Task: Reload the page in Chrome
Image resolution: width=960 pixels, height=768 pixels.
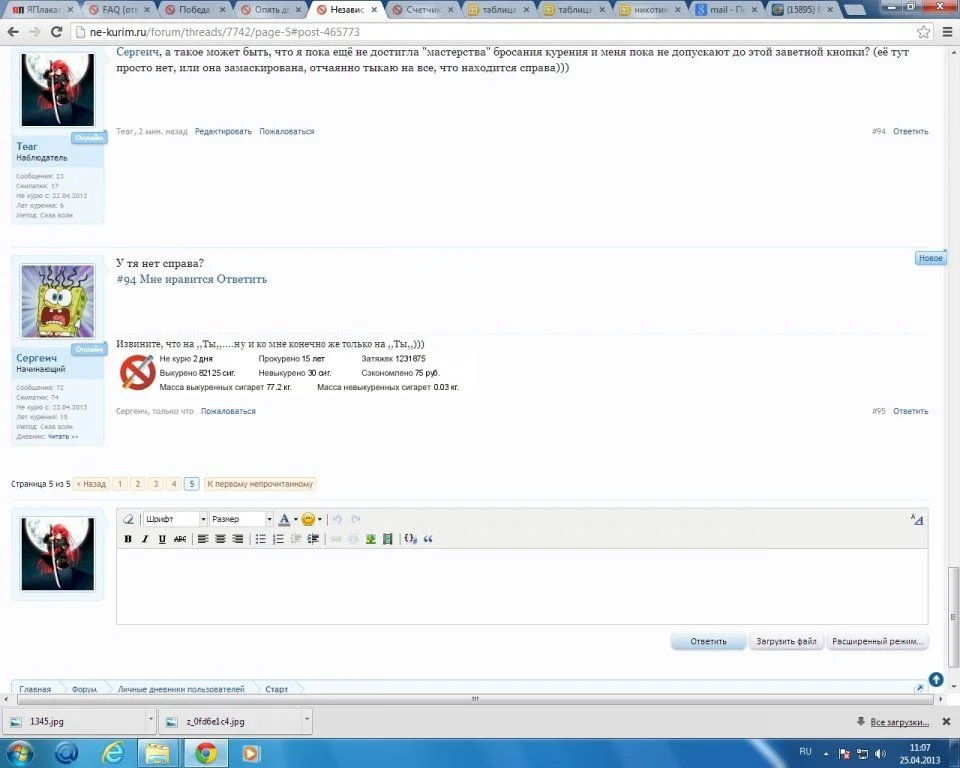Action: coord(56,32)
